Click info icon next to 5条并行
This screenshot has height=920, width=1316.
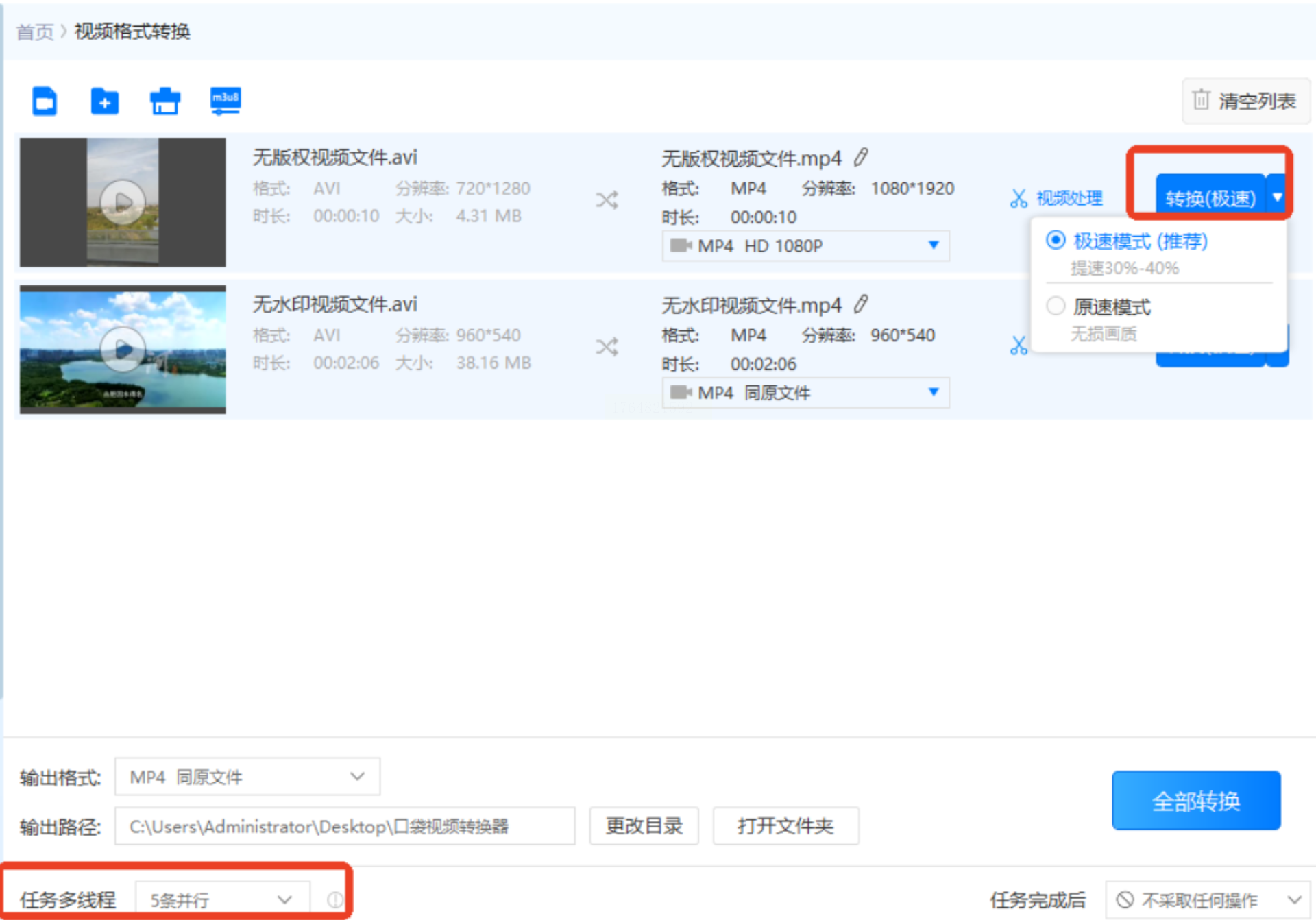[x=334, y=899]
